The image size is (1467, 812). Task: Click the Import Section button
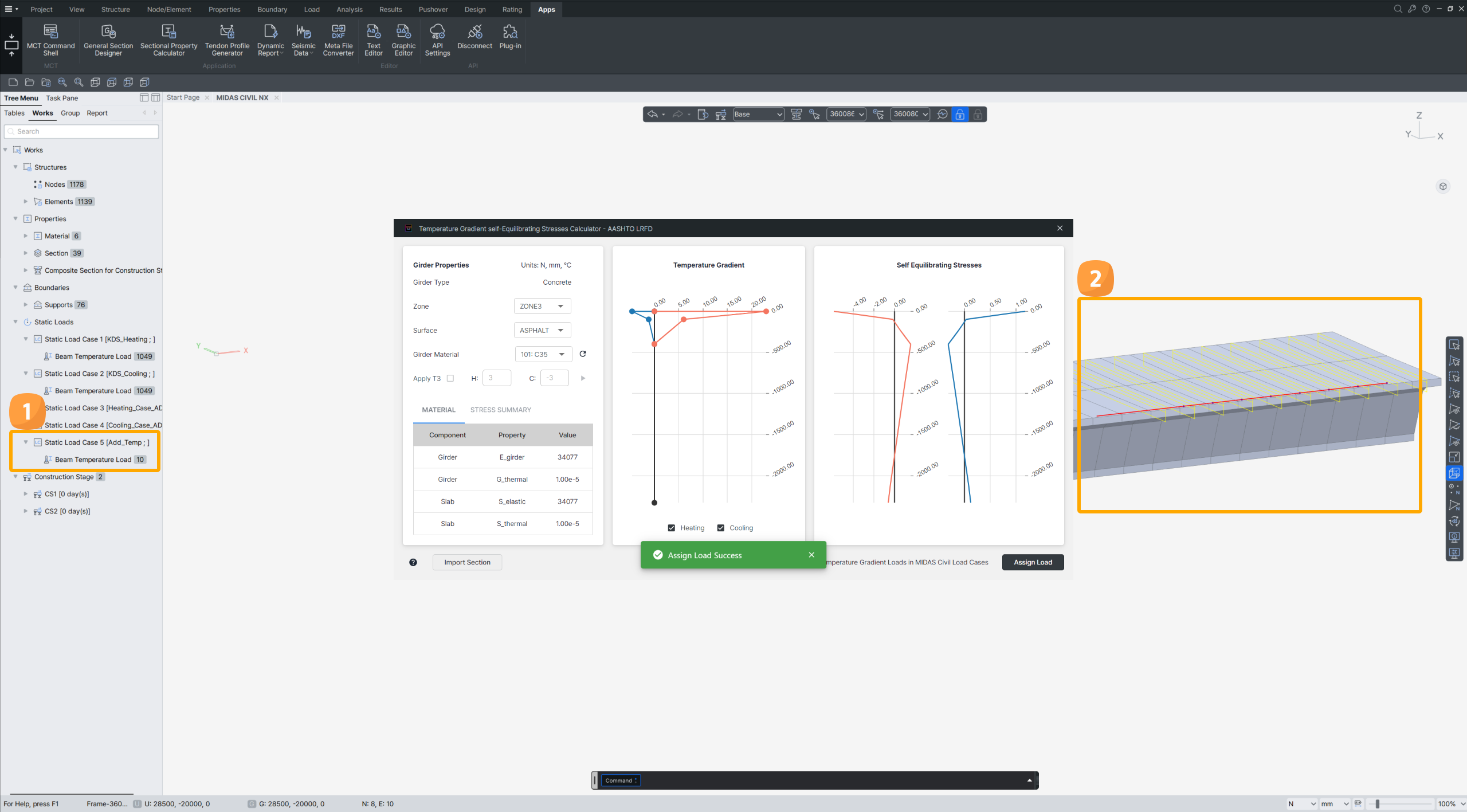tap(467, 562)
